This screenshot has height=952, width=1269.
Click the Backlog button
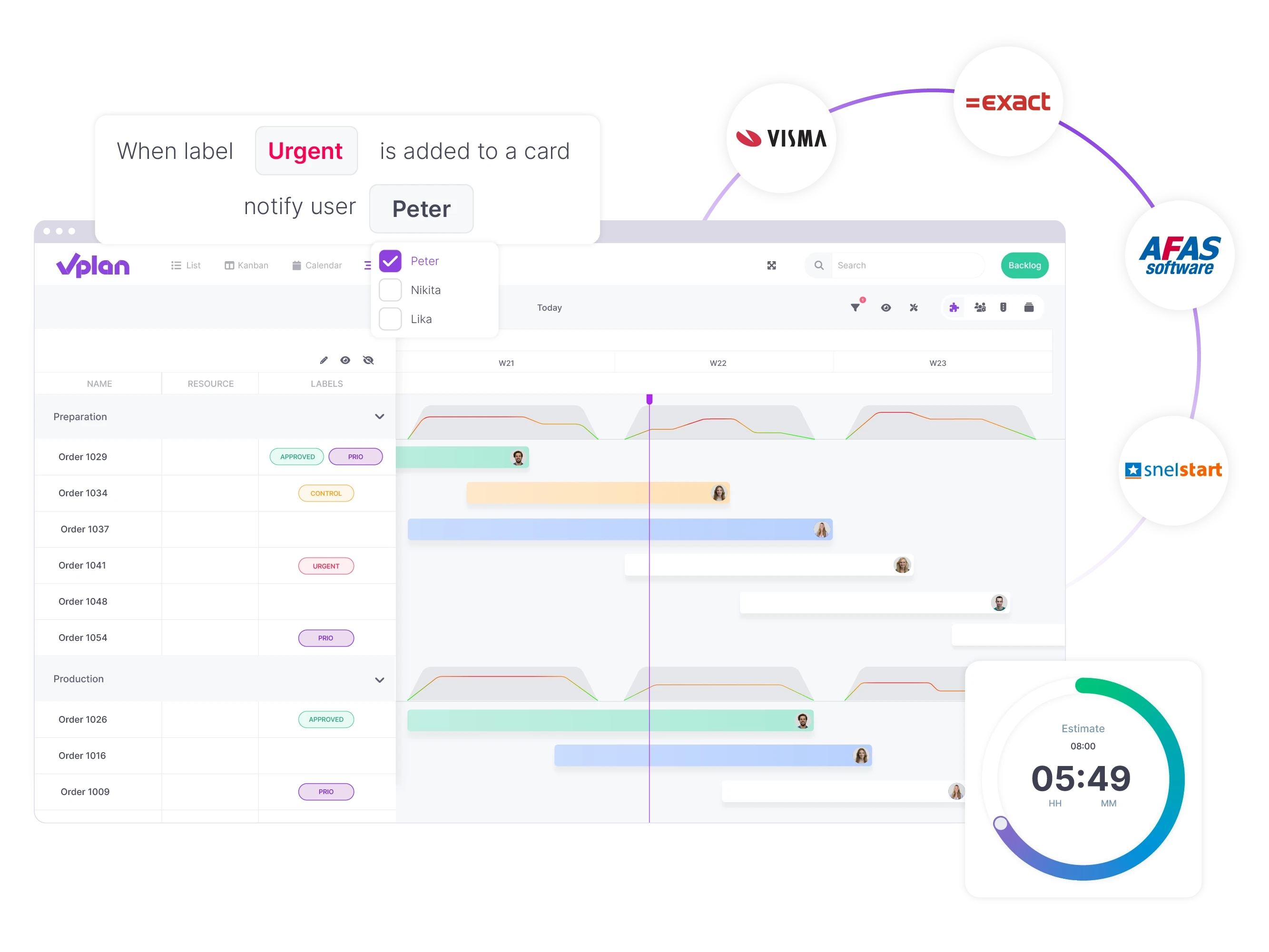[1025, 265]
